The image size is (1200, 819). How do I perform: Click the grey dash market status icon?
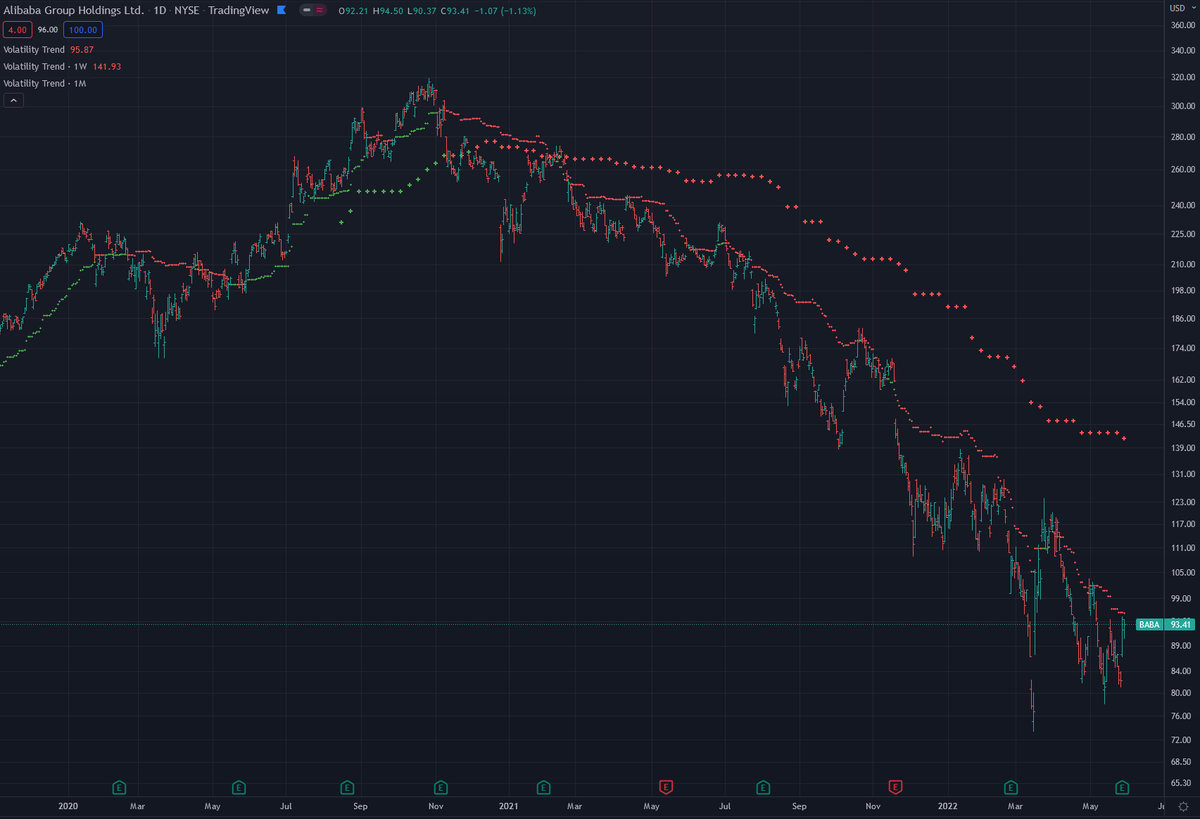[305, 10]
